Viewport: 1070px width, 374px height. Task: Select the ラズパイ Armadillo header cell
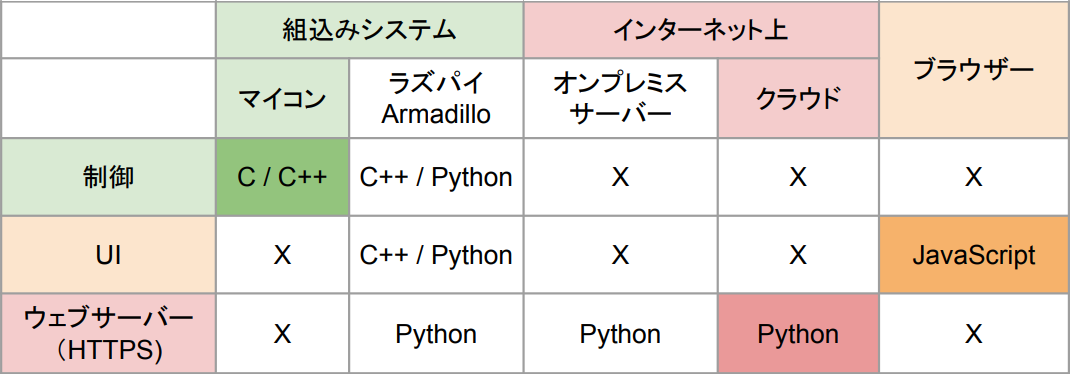[436, 98]
